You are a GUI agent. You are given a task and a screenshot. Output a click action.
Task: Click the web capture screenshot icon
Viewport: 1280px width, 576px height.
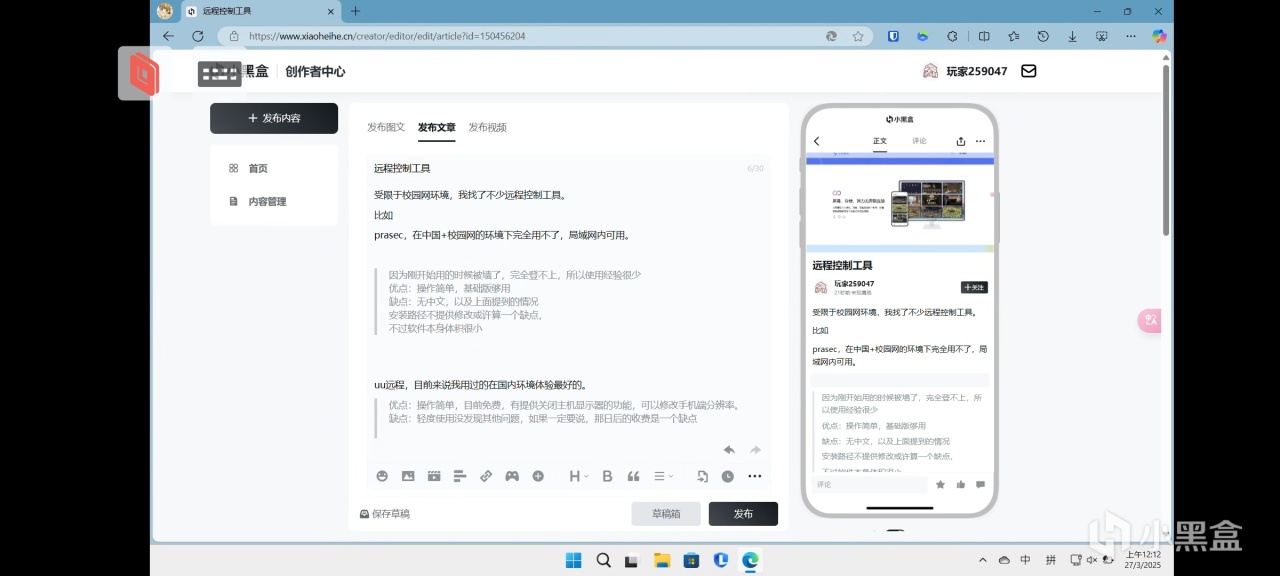click(x=1102, y=36)
